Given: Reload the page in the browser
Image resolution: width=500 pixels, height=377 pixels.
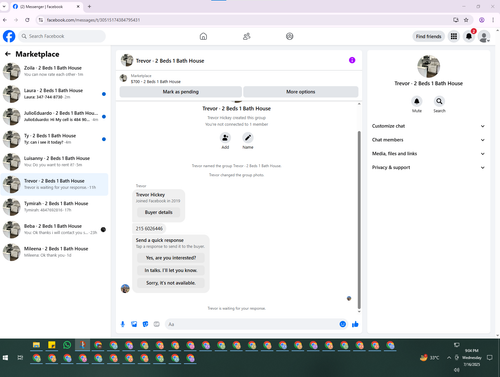Looking at the screenshot, I should click(27, 20).
